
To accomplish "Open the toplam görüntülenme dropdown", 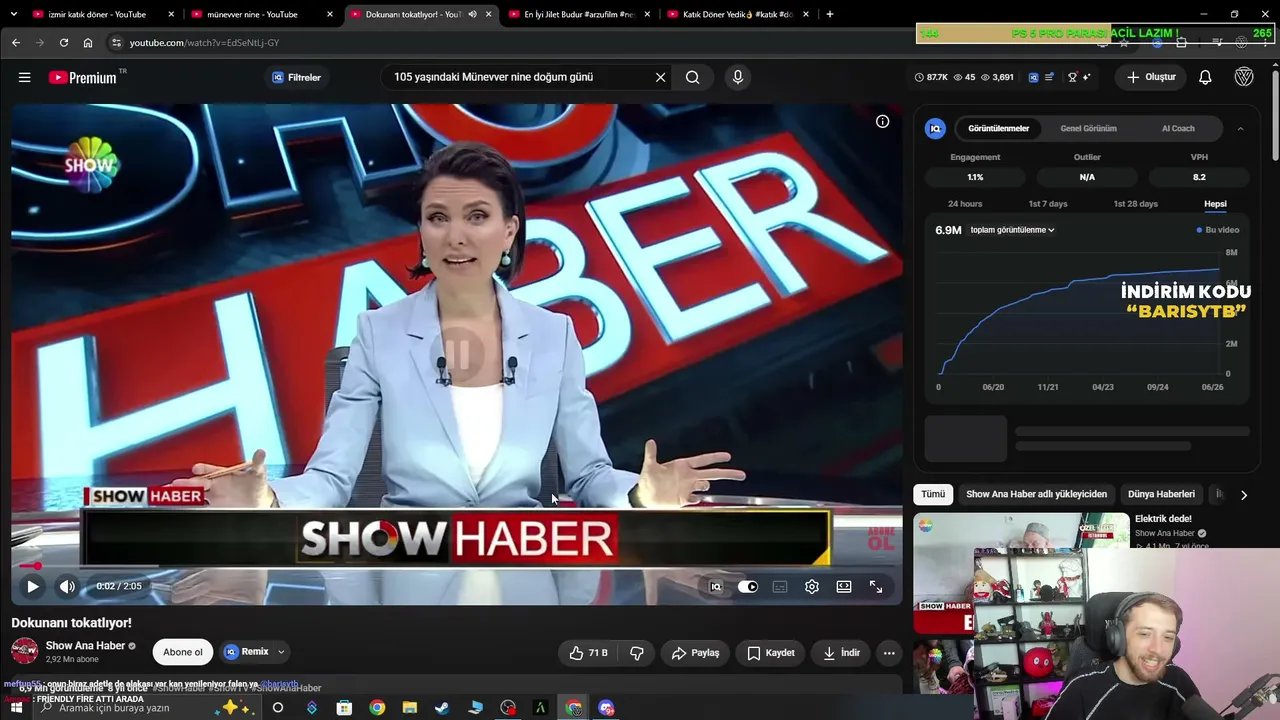I will (x=1012, y=230).
